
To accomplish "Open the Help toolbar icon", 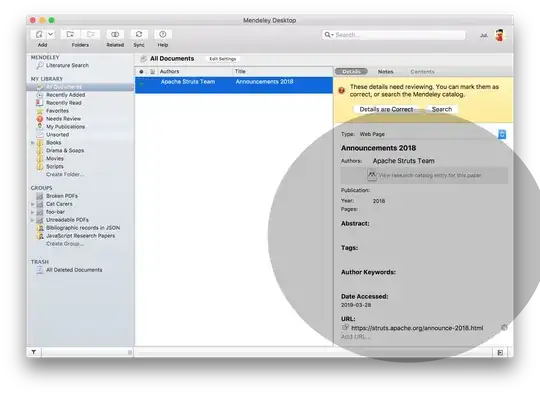I will (x=163, y=34).
